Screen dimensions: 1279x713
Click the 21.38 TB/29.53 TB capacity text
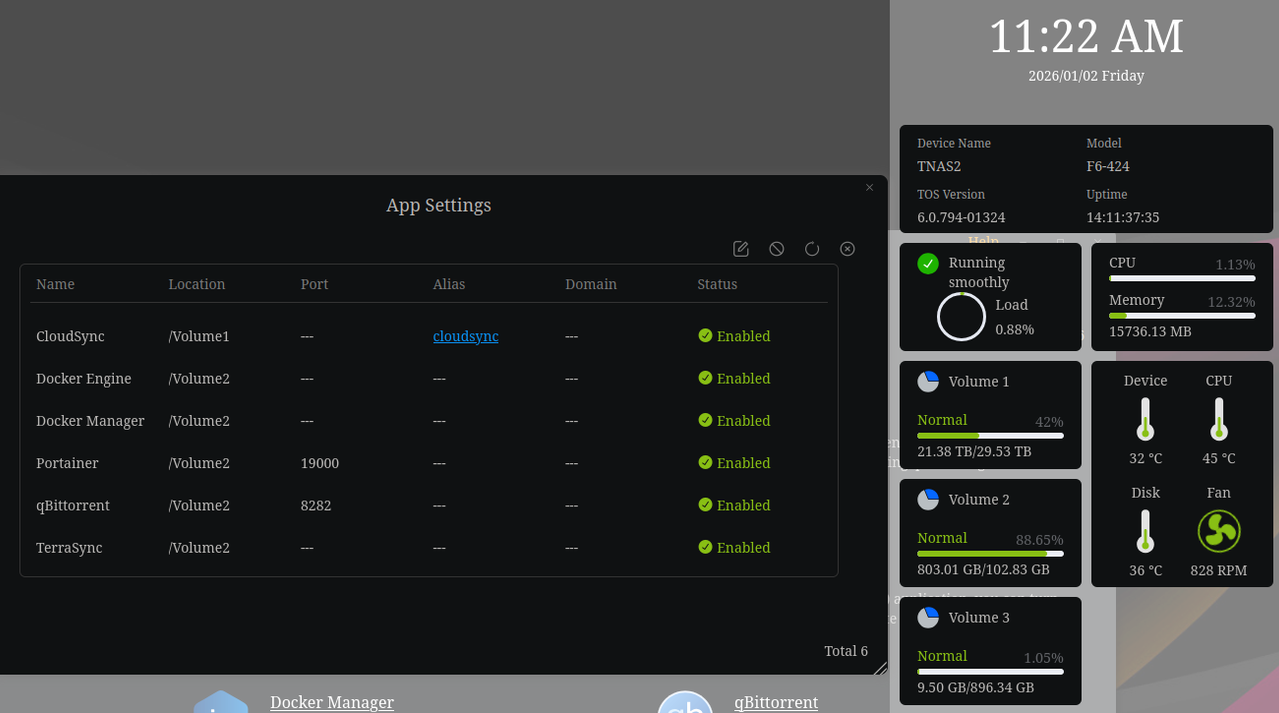pyautogui.click(x=974, y=452)
